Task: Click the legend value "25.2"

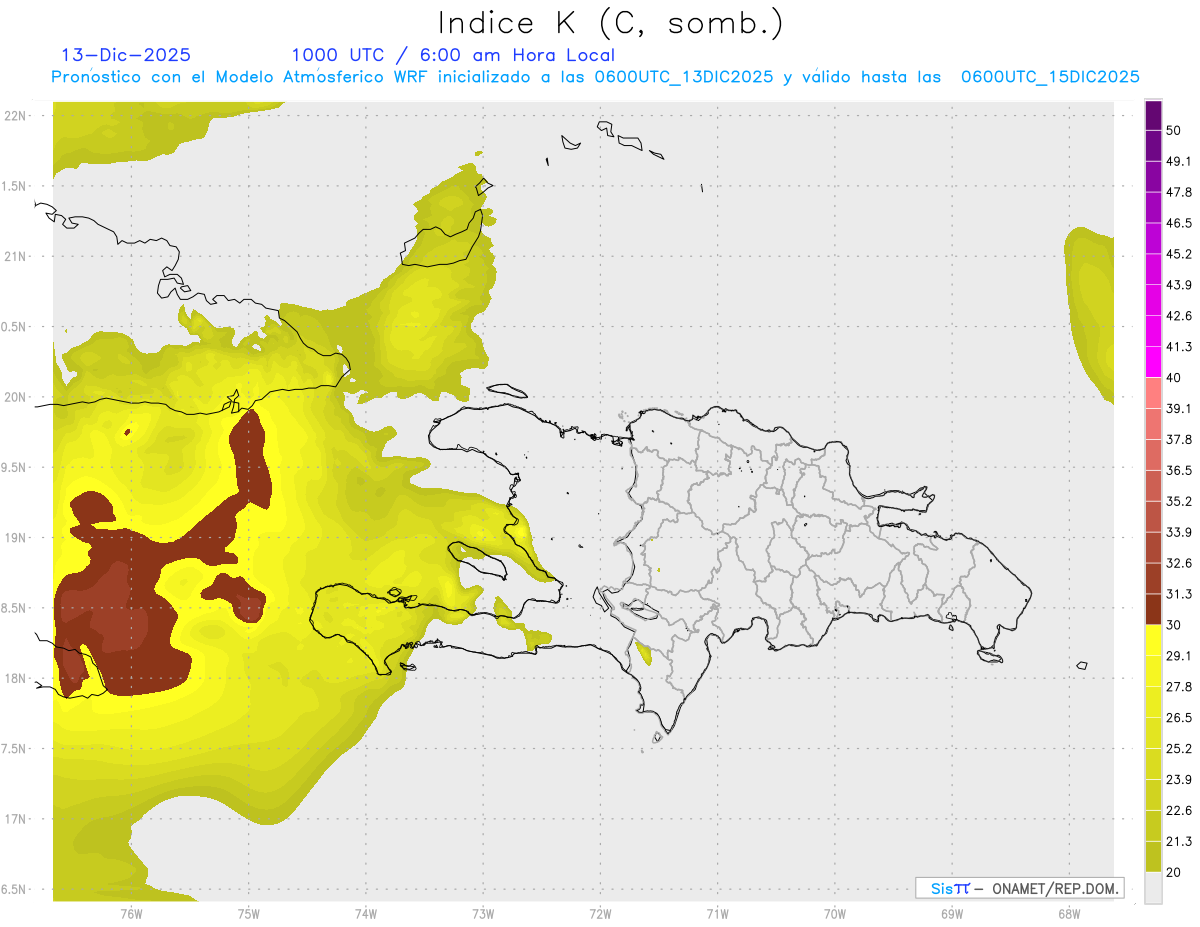Action: pyautogui.click(x=1179, y=748)
